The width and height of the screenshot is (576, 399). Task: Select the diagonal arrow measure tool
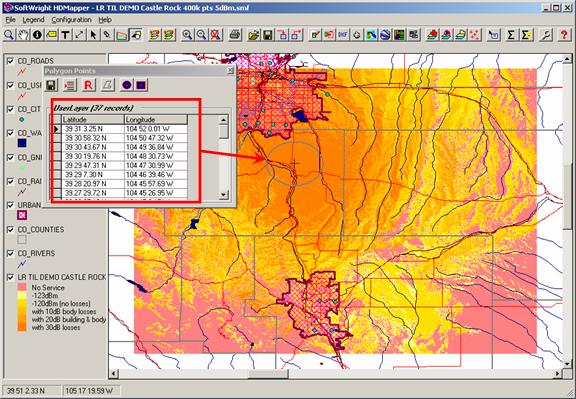point(79,35)
